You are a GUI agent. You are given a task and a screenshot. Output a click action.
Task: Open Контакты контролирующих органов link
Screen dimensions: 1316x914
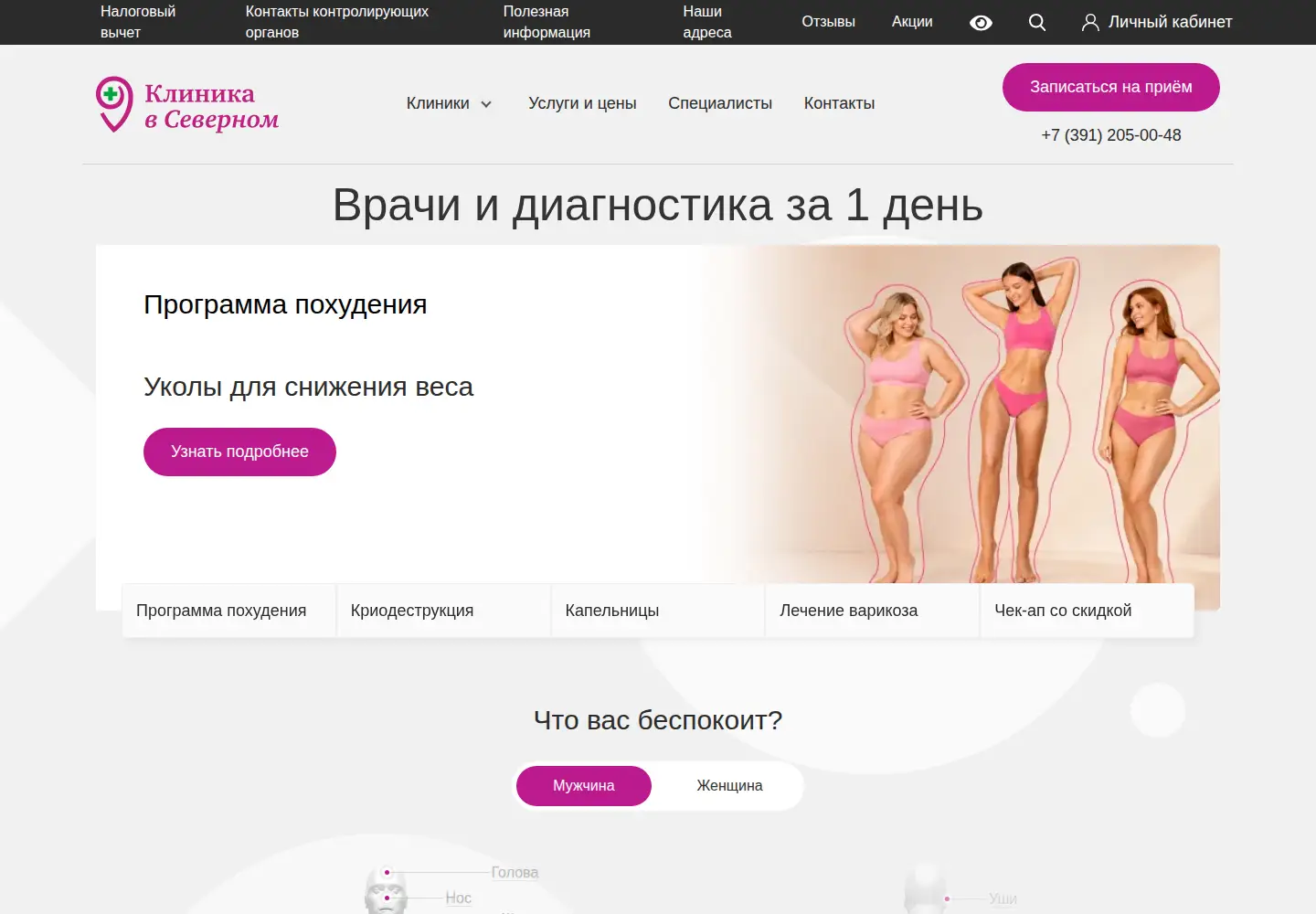tap(337, 22)
